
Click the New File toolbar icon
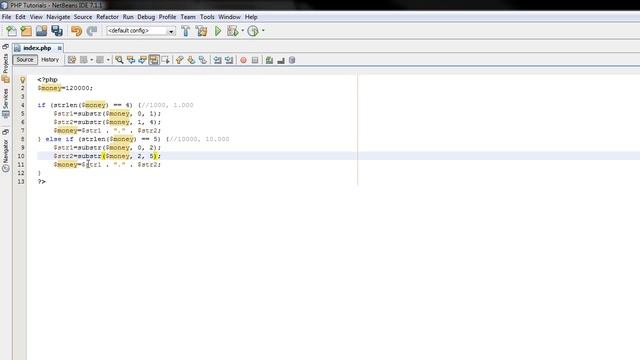[x=11, y=31]
